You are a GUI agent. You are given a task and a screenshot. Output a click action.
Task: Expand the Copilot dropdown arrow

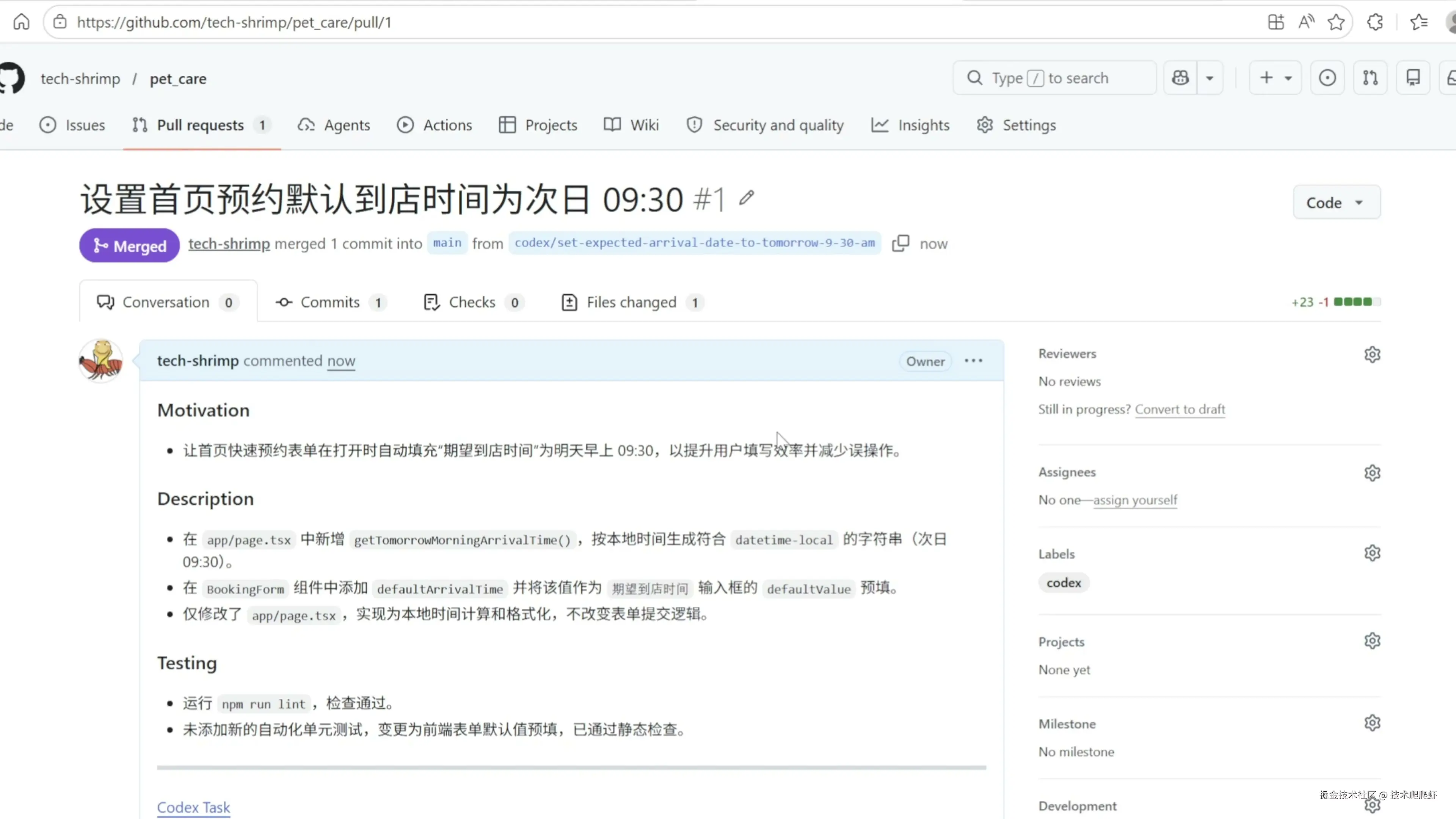pyautogui.click(x=1210, y=78)
